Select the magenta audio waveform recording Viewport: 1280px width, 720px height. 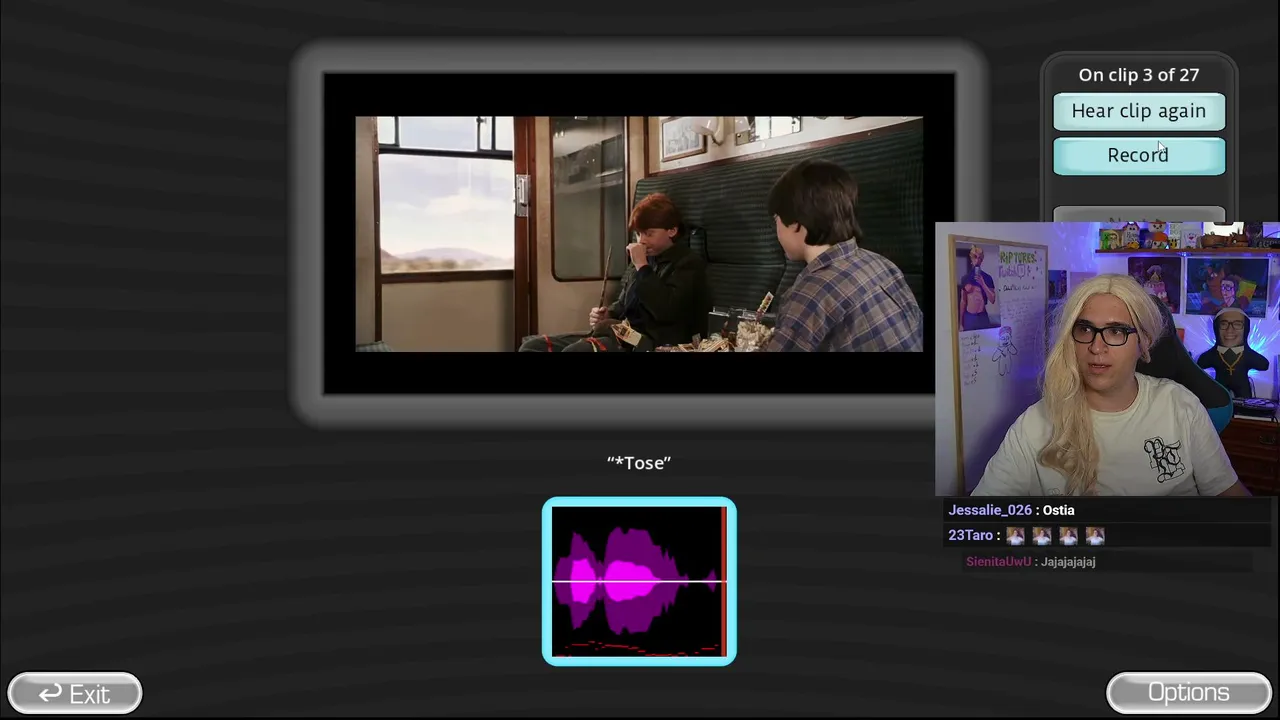click(639, 581)
